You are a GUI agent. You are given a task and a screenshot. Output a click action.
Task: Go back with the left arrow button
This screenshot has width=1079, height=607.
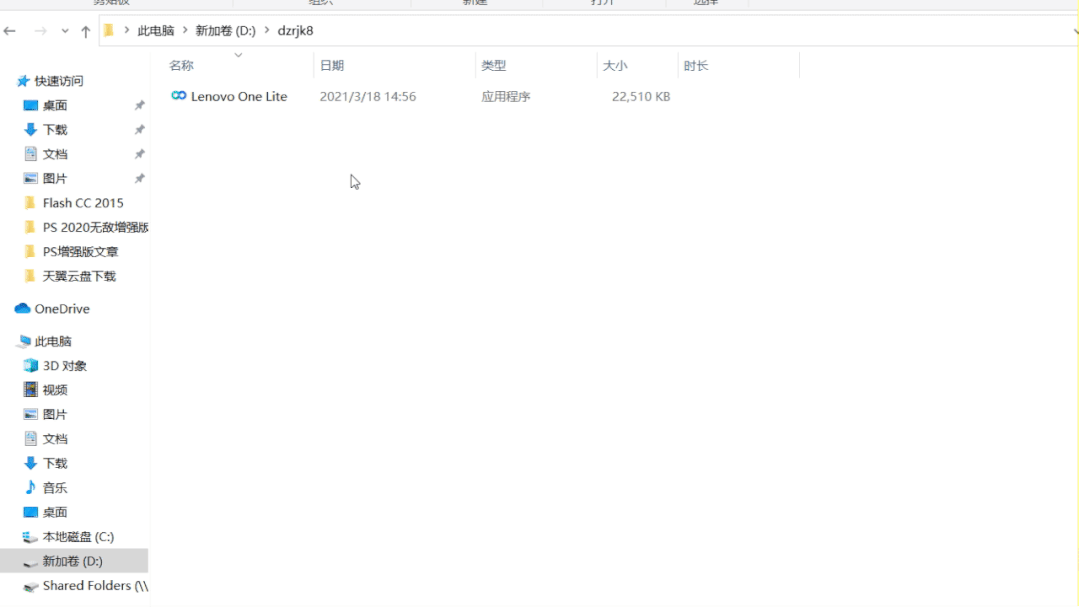click(10, 31)
